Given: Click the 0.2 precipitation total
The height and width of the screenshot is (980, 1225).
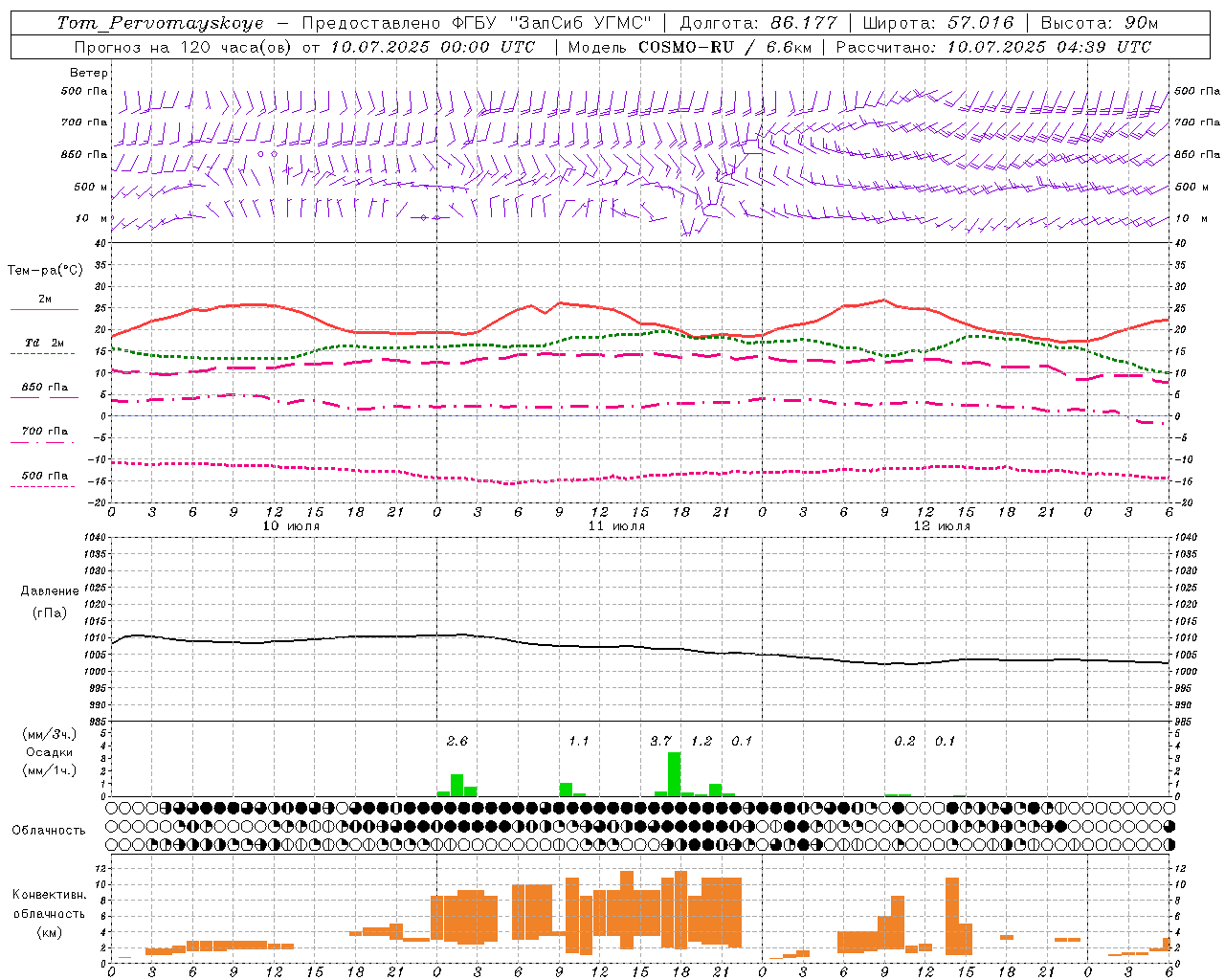Looking at the screenshot, I should (x=904, y=742).
